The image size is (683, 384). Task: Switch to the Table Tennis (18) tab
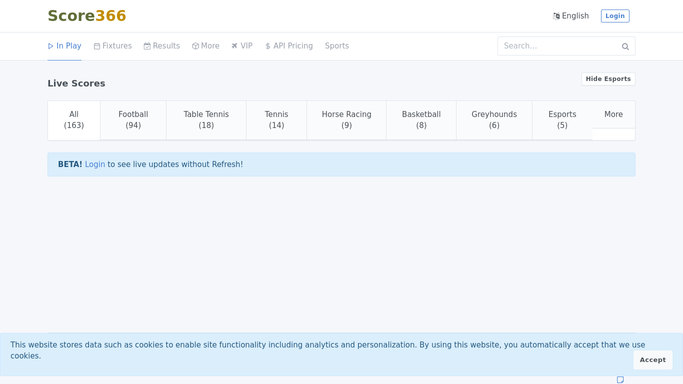206,120
